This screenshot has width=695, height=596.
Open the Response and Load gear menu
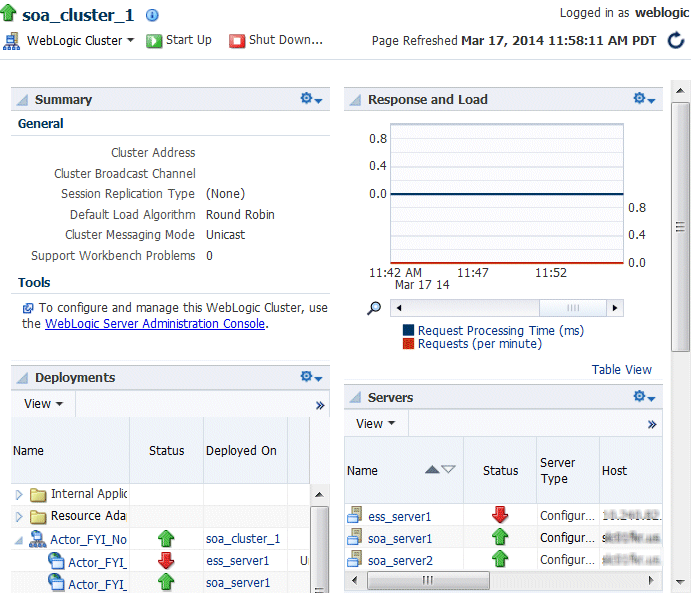click(x=644, y=98)
